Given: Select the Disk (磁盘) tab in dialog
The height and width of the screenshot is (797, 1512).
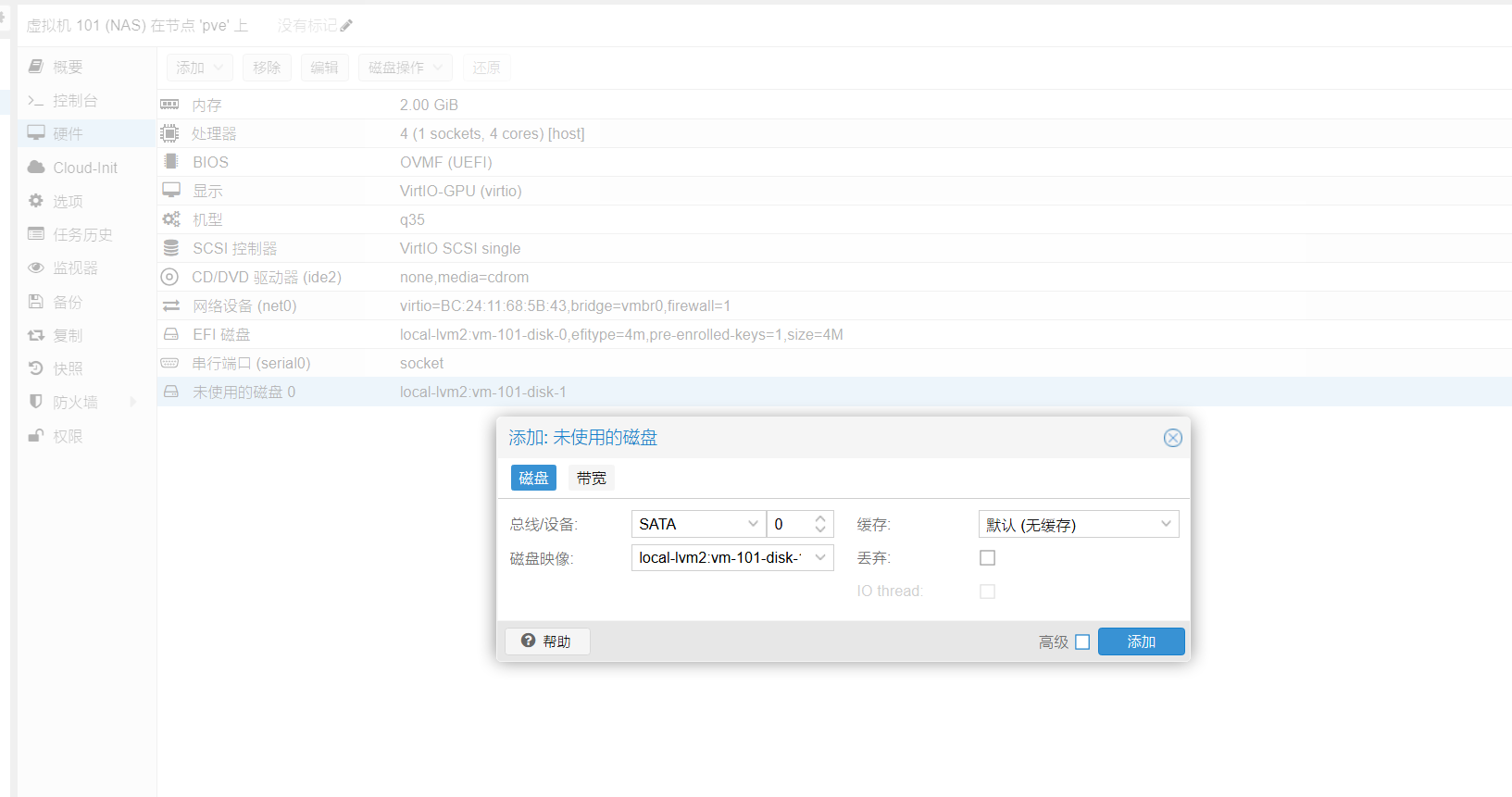Looking at the screenshot, I should coord(533,478).
